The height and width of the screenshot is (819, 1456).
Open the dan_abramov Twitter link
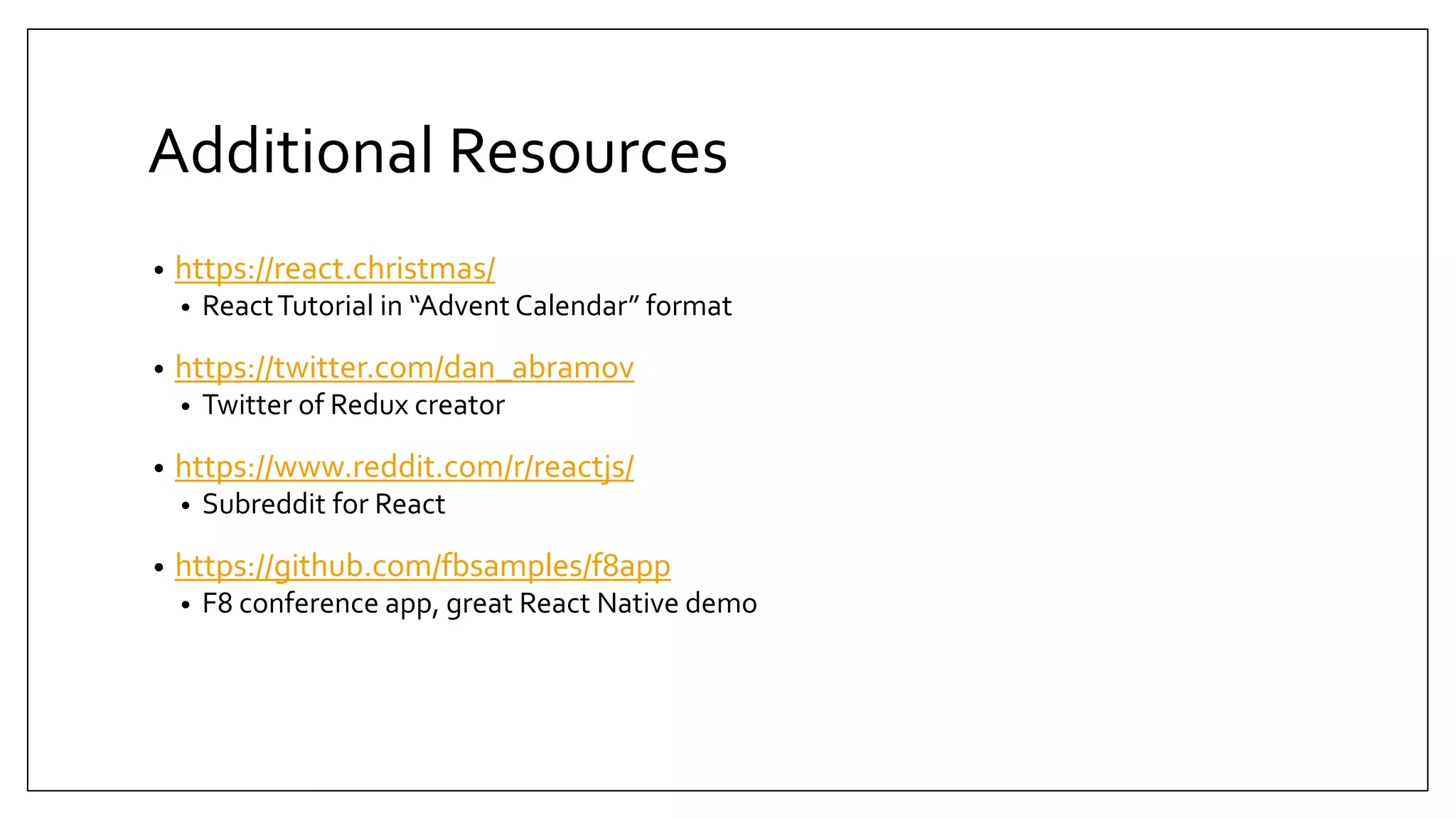click(x=404, y=368)
